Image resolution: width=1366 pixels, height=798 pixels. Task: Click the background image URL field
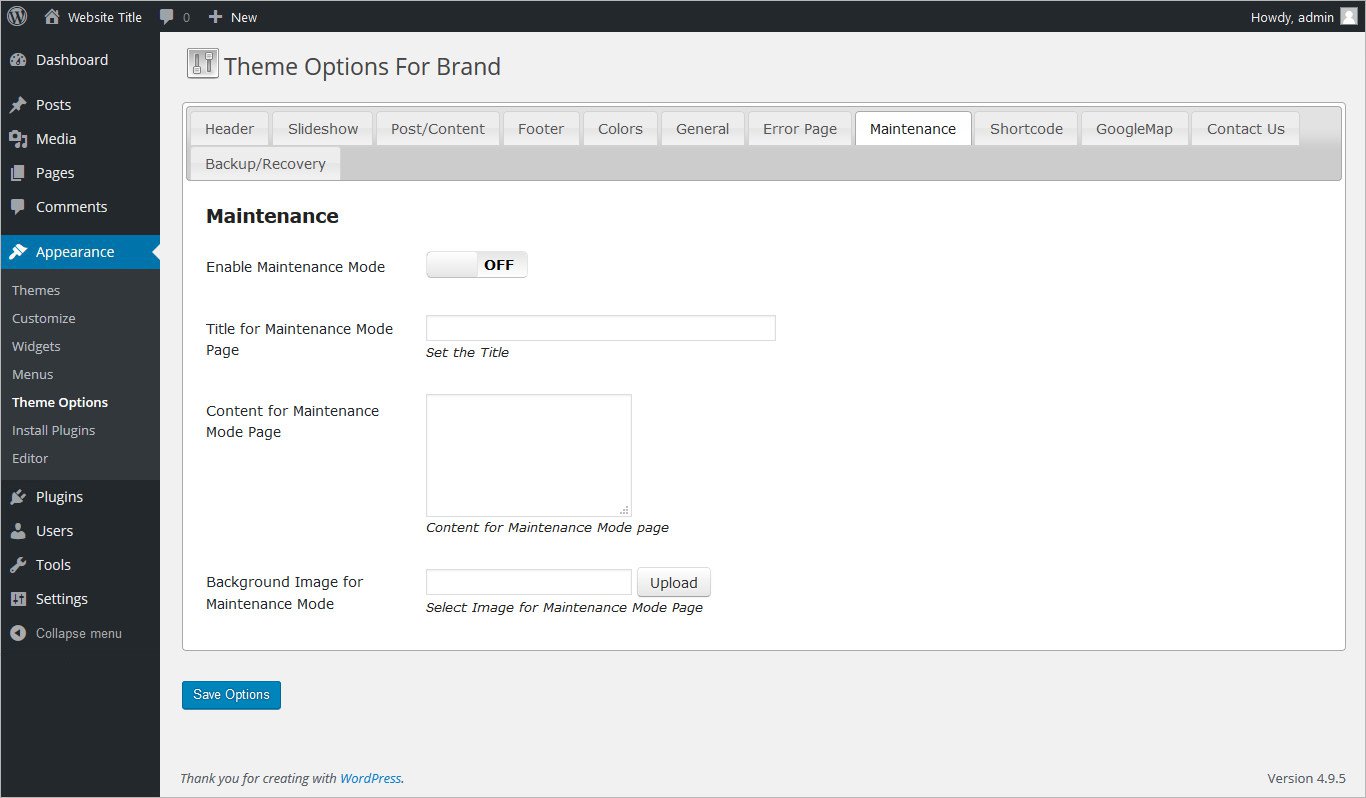[x=529, y=582]
